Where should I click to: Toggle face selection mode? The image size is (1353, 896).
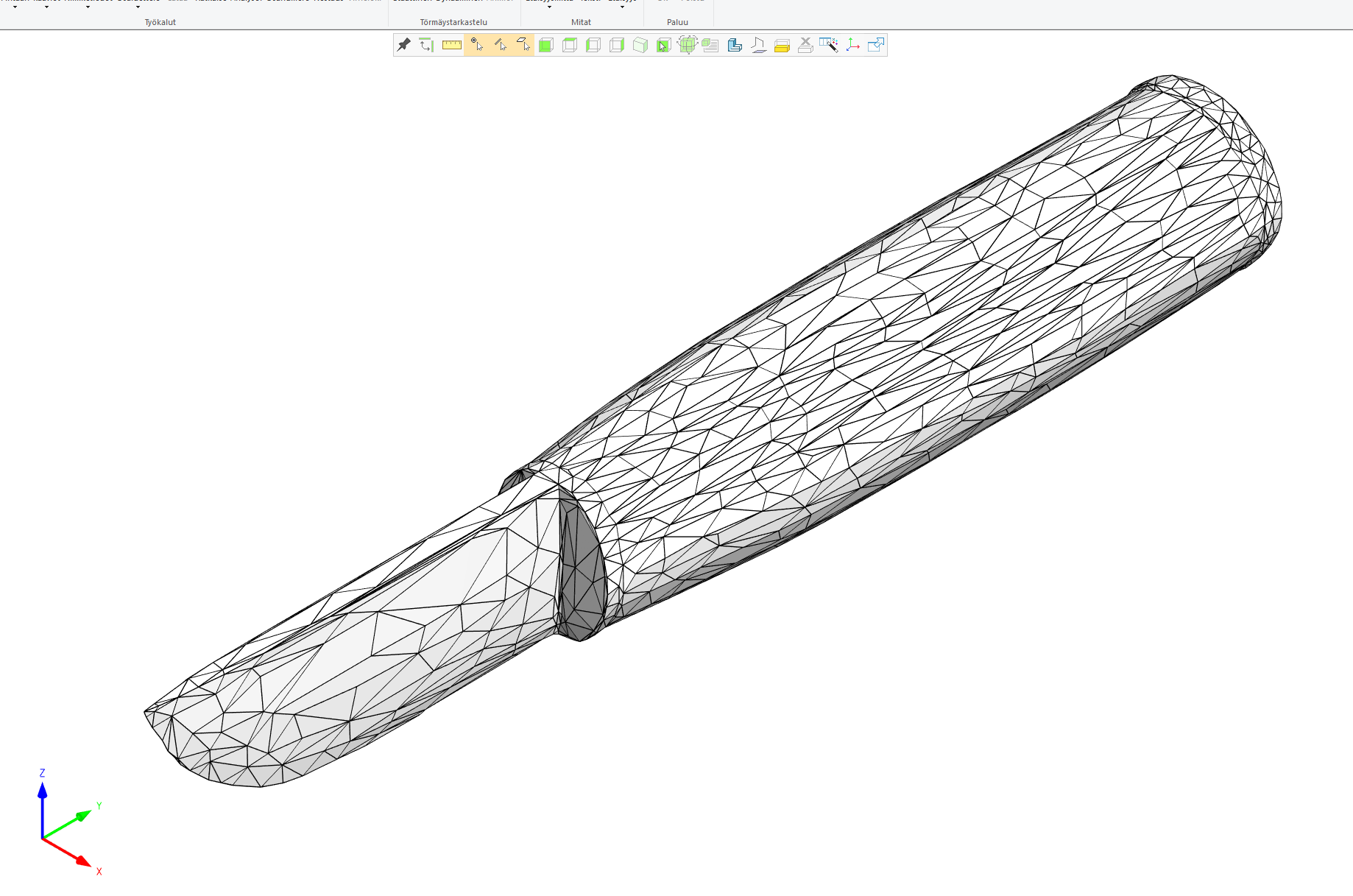[x=524, y=44]
